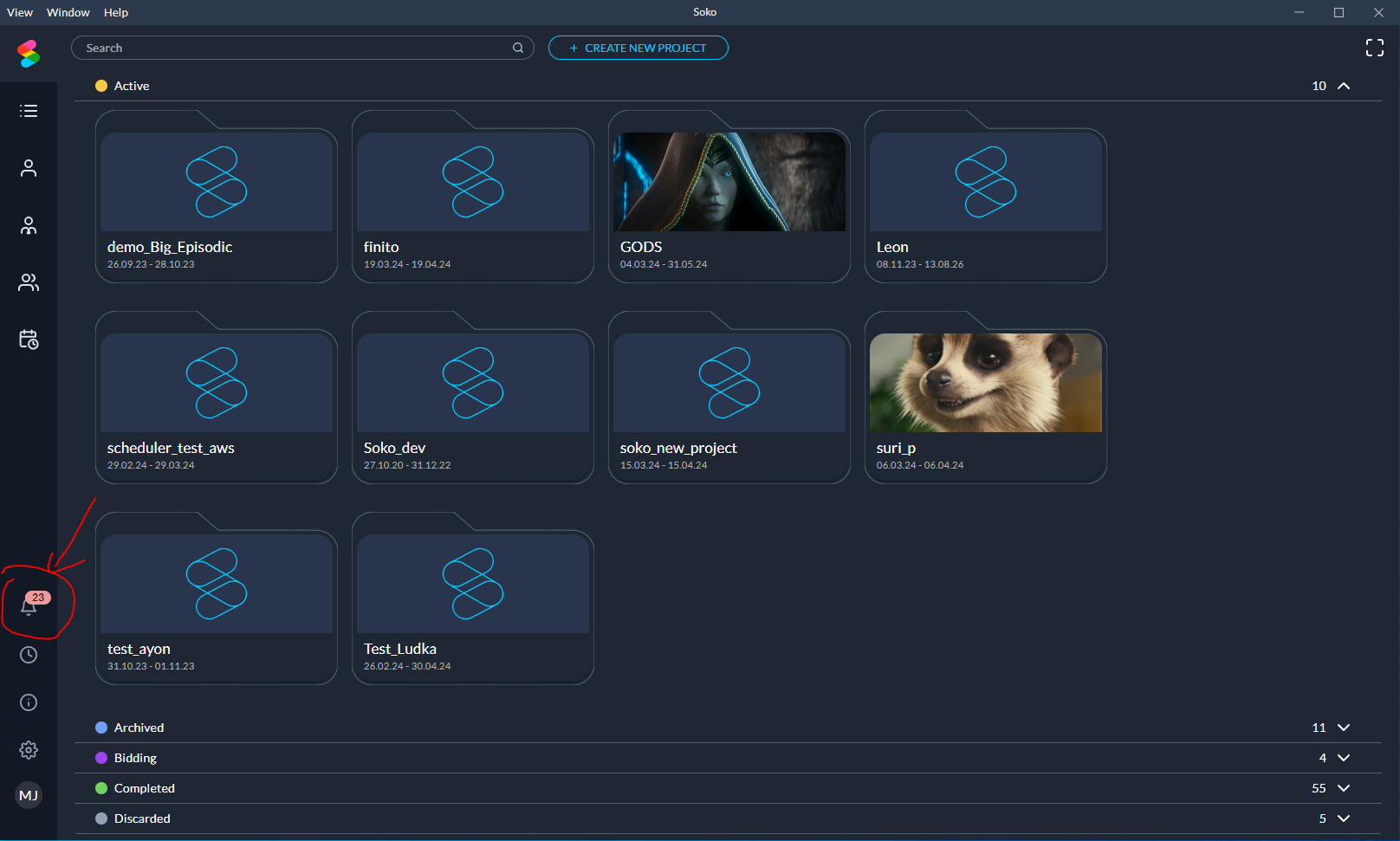Click the Completed section label

[x=145, y=788]
